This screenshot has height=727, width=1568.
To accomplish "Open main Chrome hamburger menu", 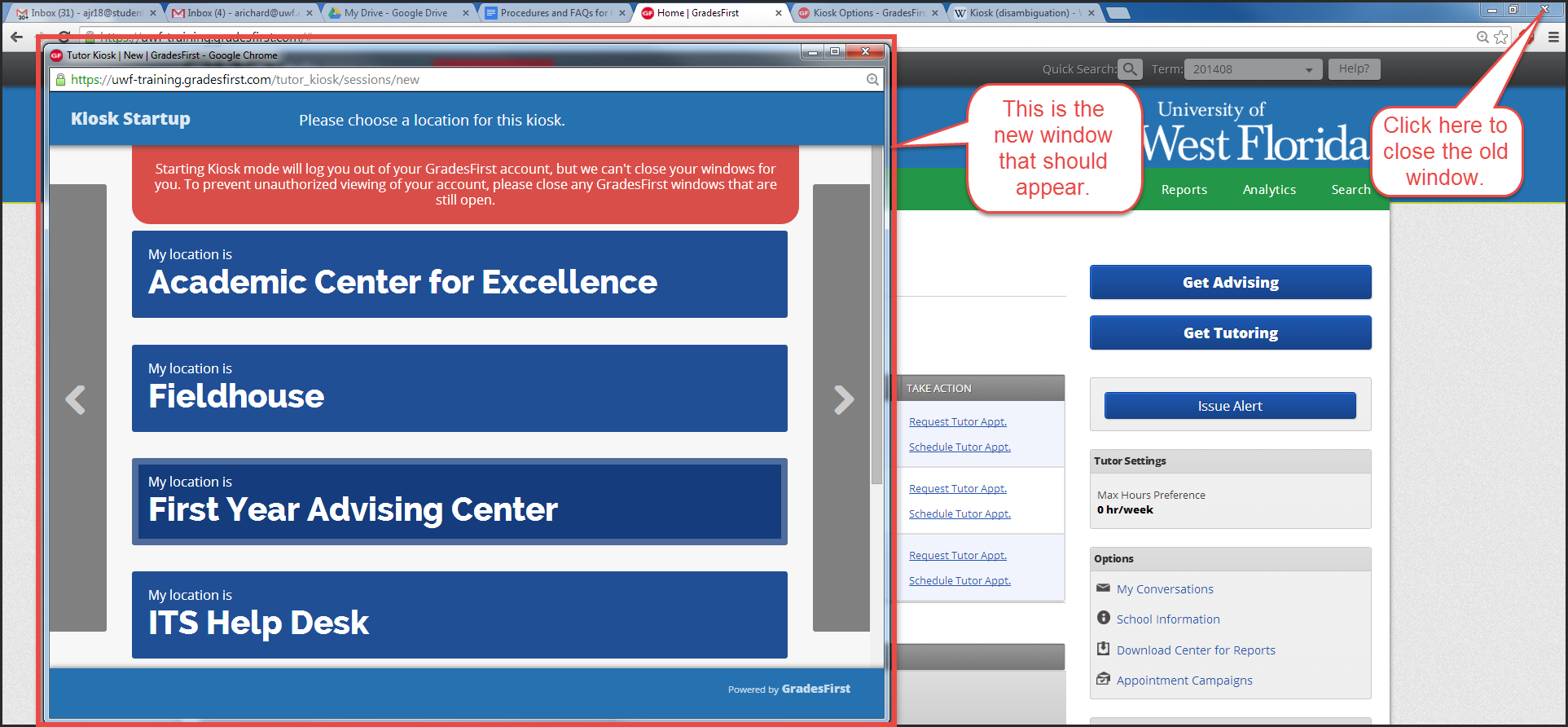I will 1553,37.
